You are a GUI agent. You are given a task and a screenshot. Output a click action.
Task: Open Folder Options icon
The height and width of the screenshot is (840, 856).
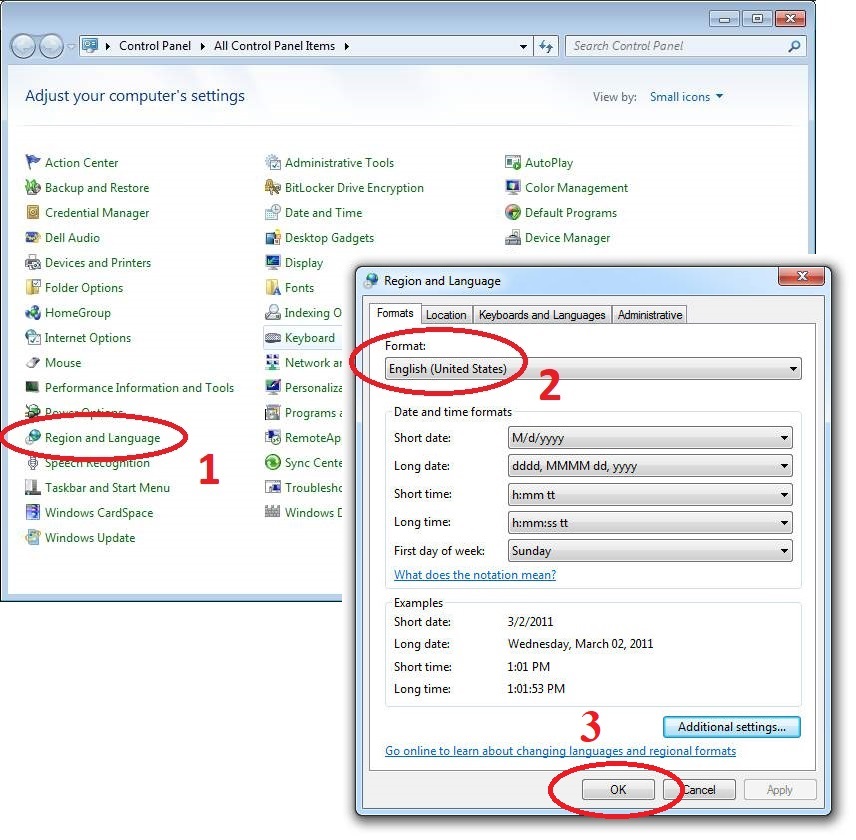pos(33,287)
